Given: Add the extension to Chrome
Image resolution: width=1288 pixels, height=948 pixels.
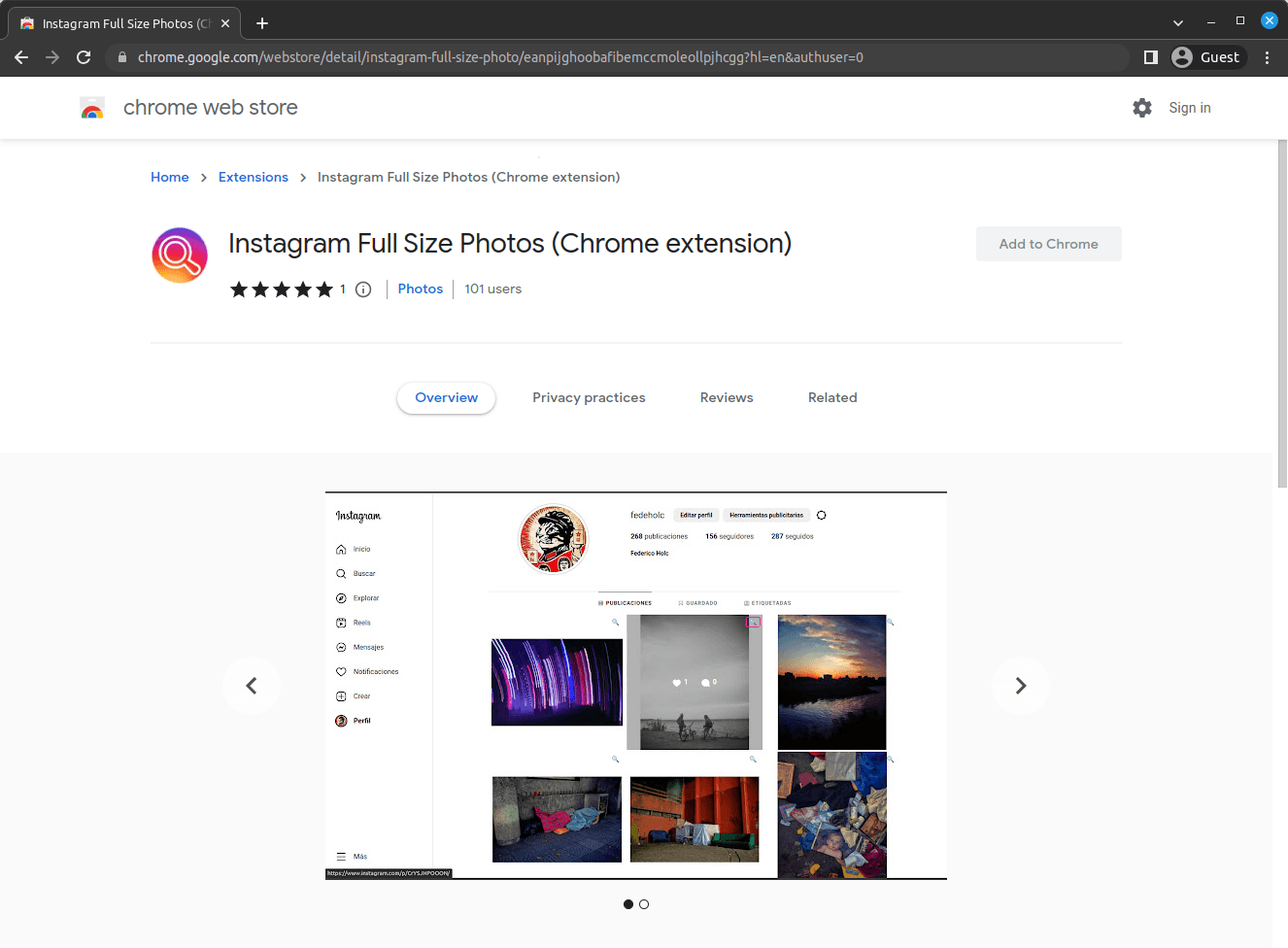Looking at the screenshot, I should [1049, 244].
